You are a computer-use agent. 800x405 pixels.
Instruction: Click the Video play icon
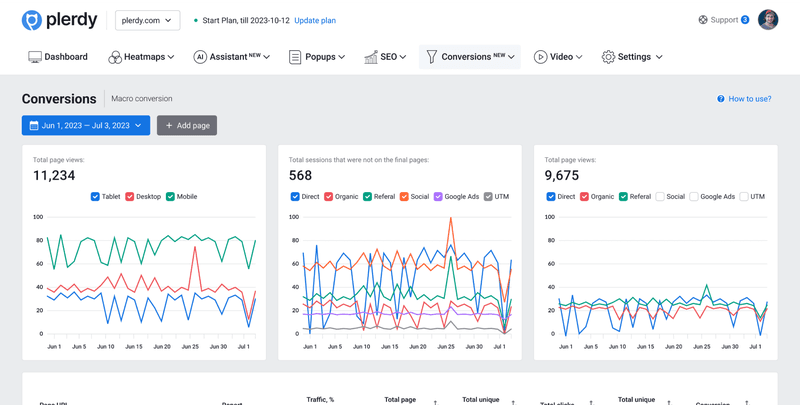click(x=540, y=57)
